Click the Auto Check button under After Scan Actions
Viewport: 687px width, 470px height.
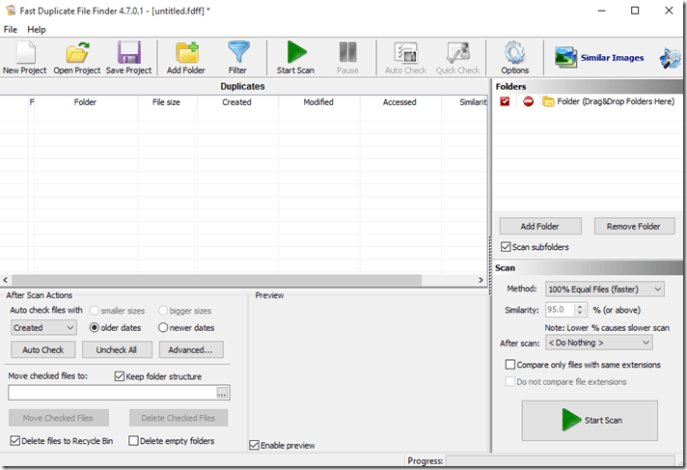43,350
